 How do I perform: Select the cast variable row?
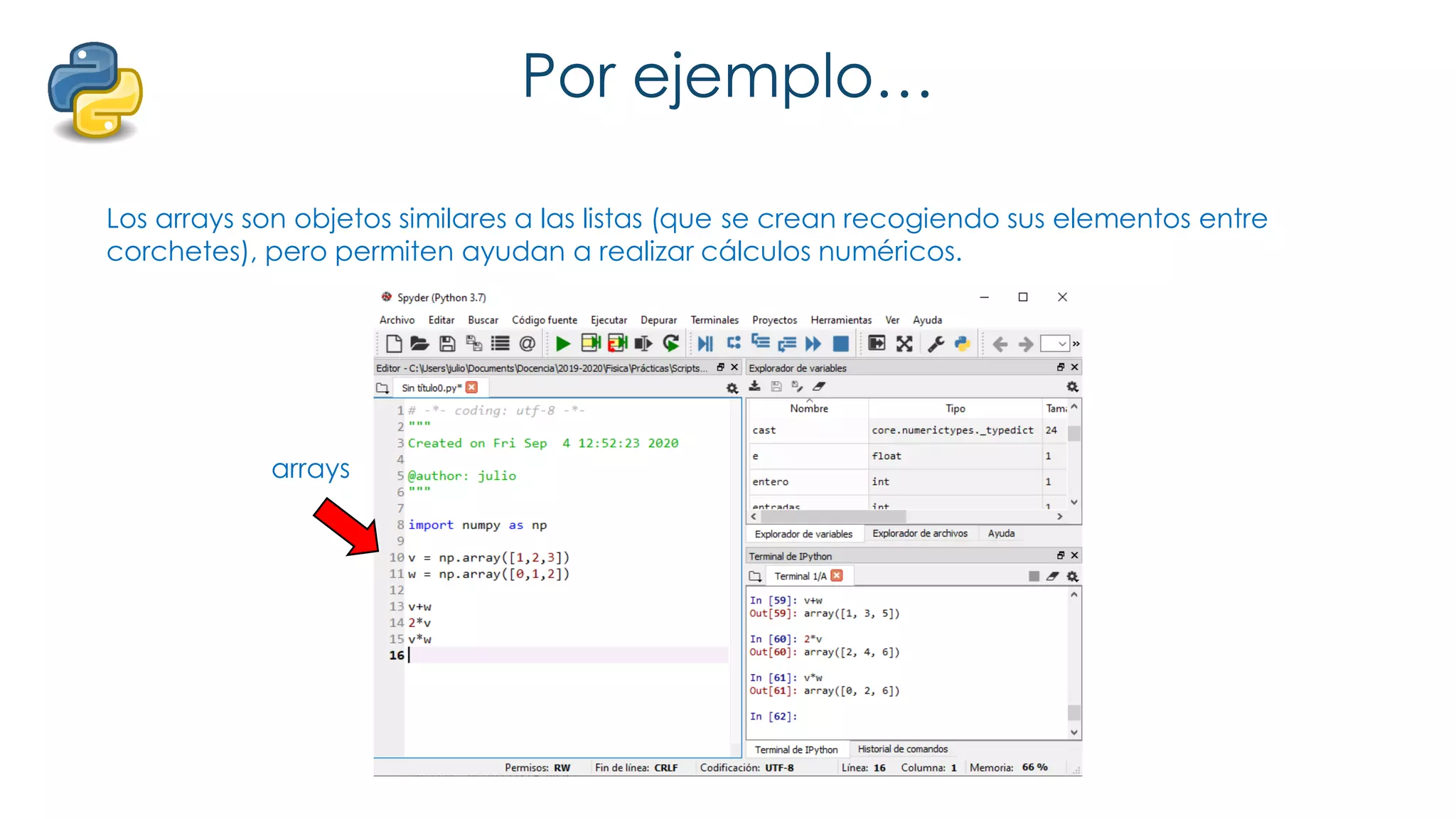click(907, 430)
